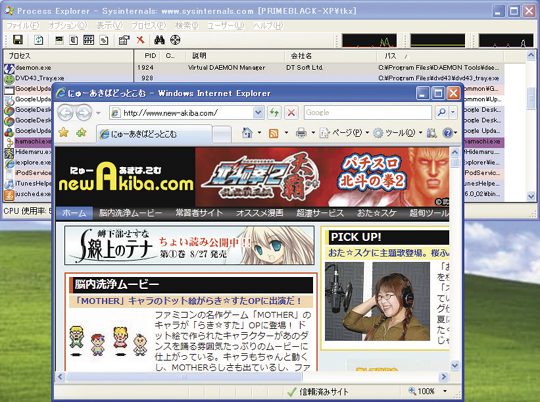This screenshot has height=402, width=540.
Task: Click Add to Favorites star-plus icon
Action: tap(81, 133)
